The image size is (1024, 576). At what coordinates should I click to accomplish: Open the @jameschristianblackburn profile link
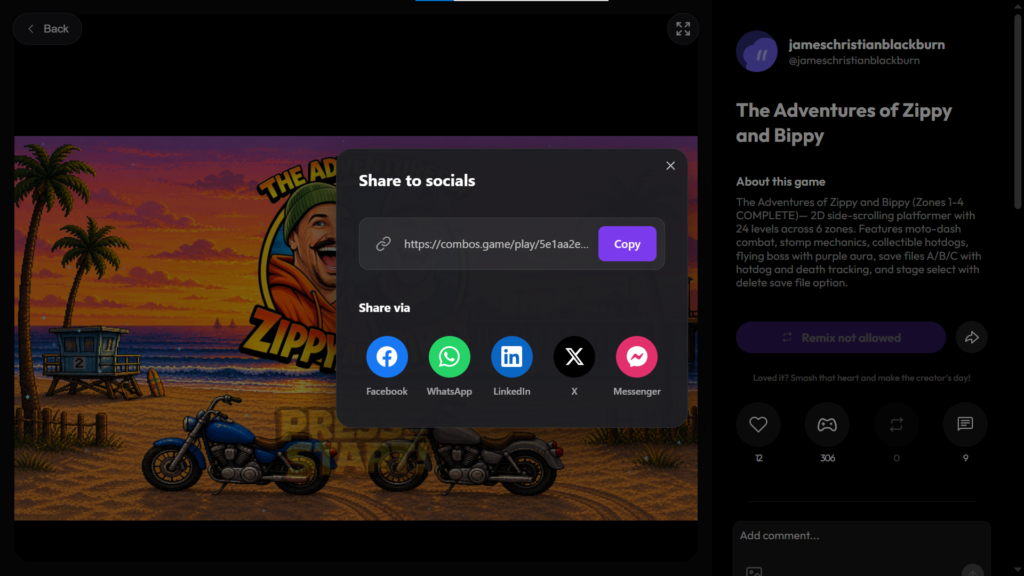854,60
